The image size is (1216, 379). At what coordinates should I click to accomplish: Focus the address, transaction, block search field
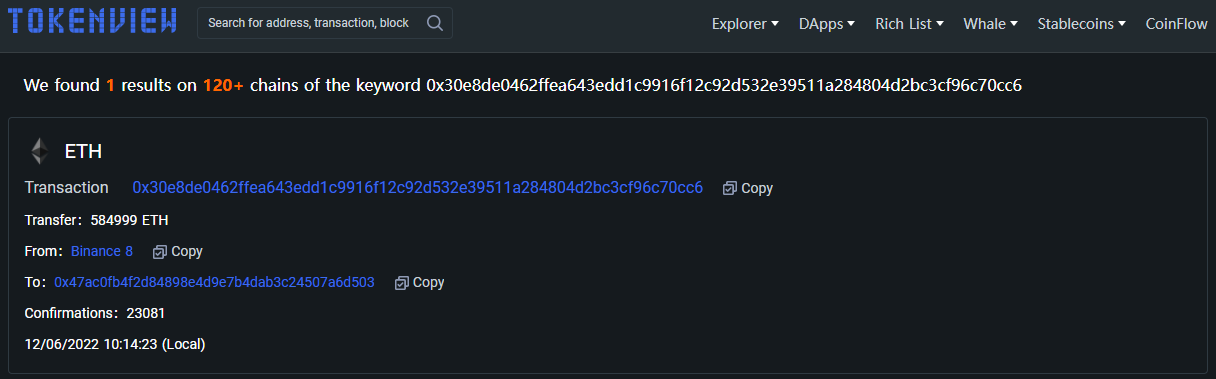tap(310, 23)
